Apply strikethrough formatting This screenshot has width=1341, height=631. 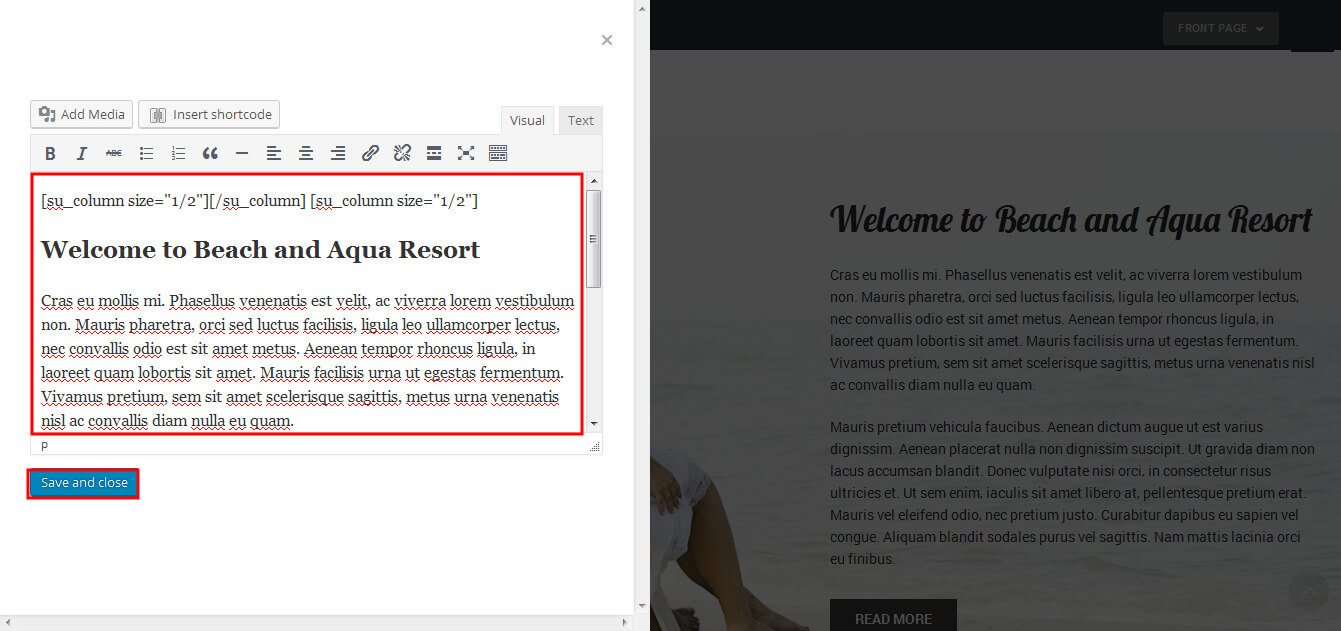click(114, 153)
